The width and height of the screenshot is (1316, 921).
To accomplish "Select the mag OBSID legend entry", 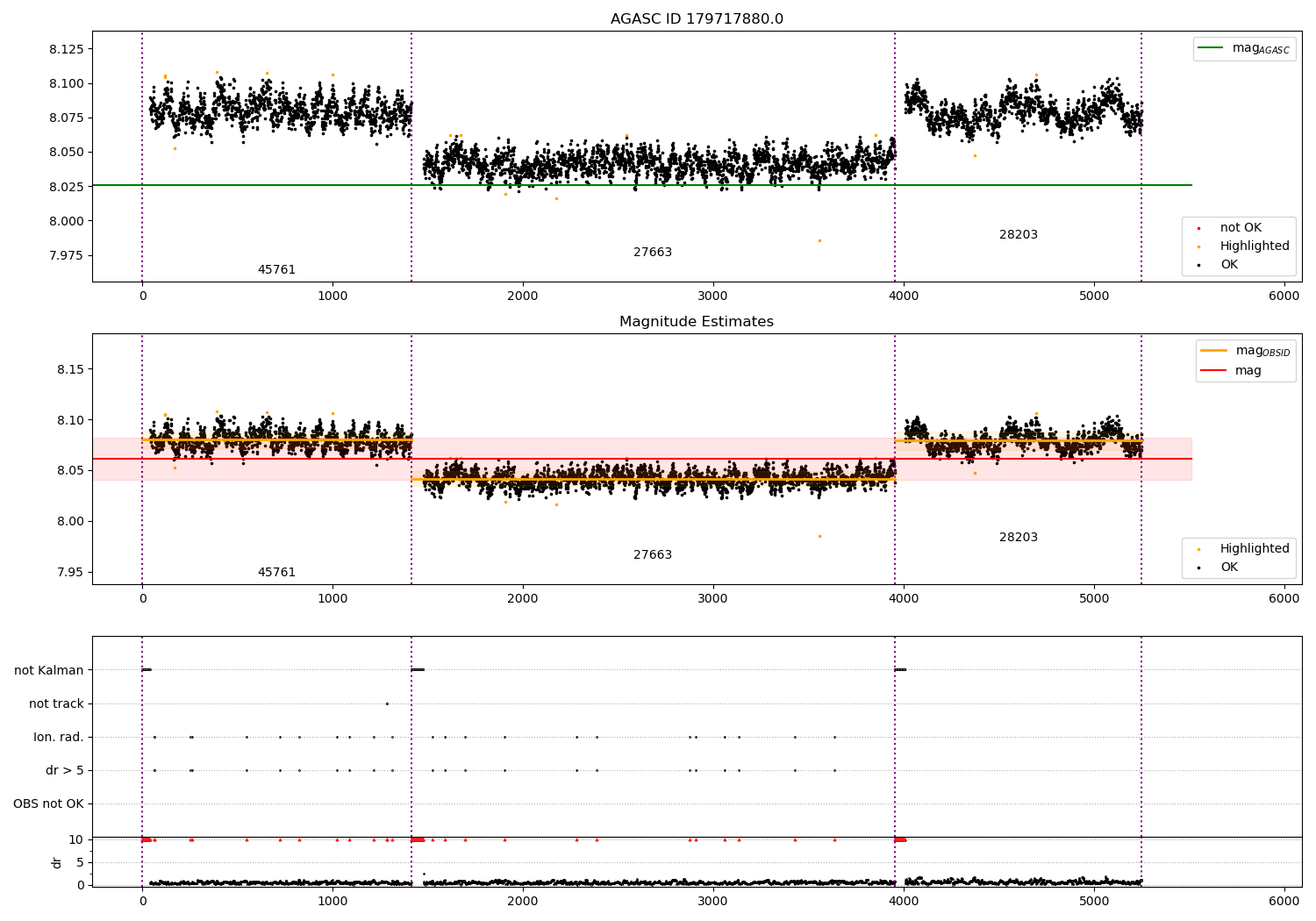I will tap(1246, 351).
